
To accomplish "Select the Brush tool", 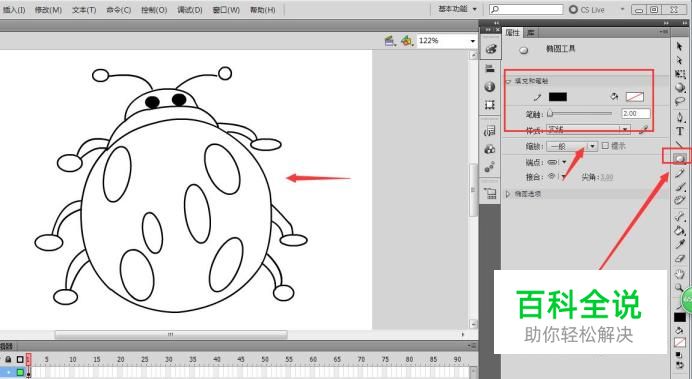I will 680,187.
